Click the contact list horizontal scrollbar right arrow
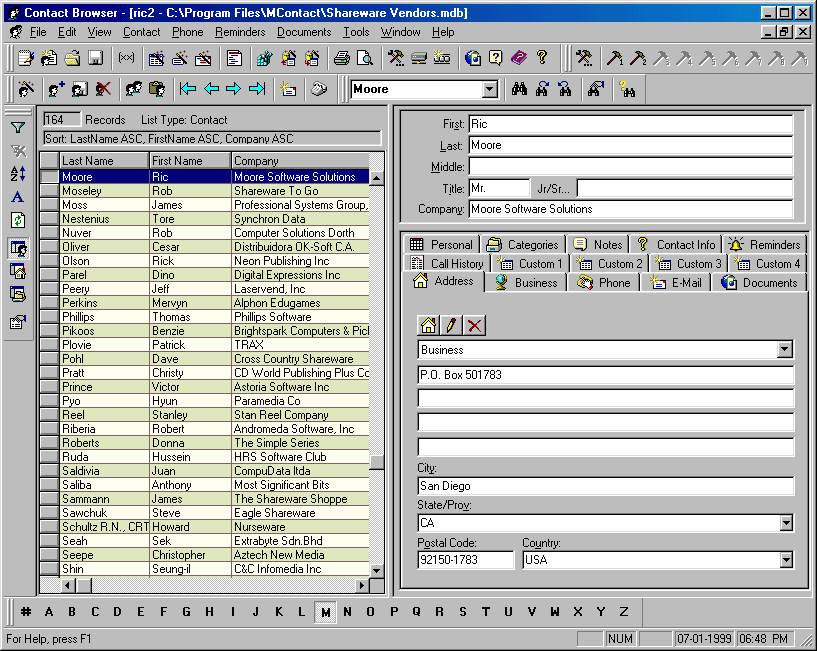 click(x=362, y=585)
